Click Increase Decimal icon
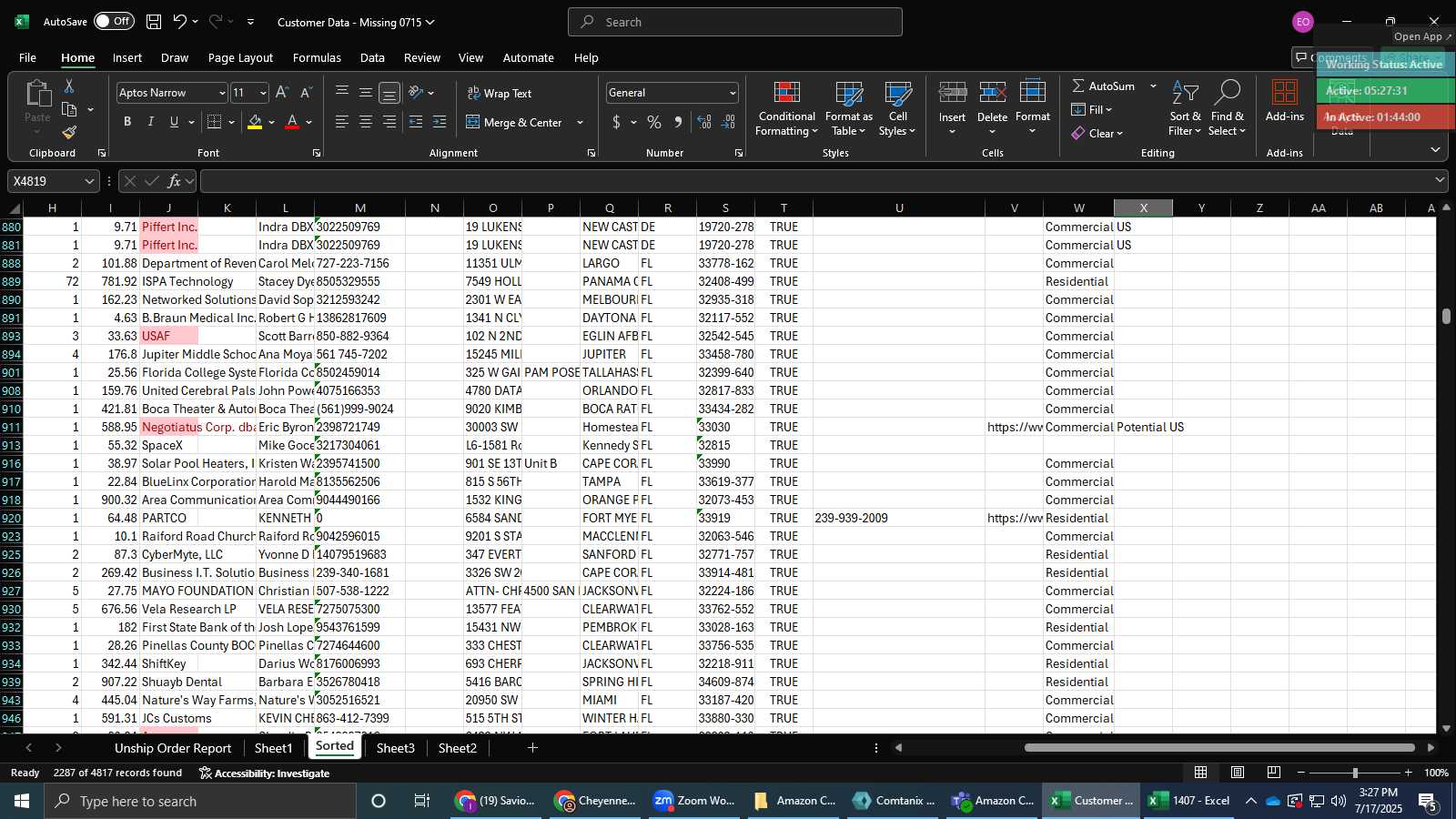Image resolution: width=1456 pixels, height=819 pixels. point(704,122)
